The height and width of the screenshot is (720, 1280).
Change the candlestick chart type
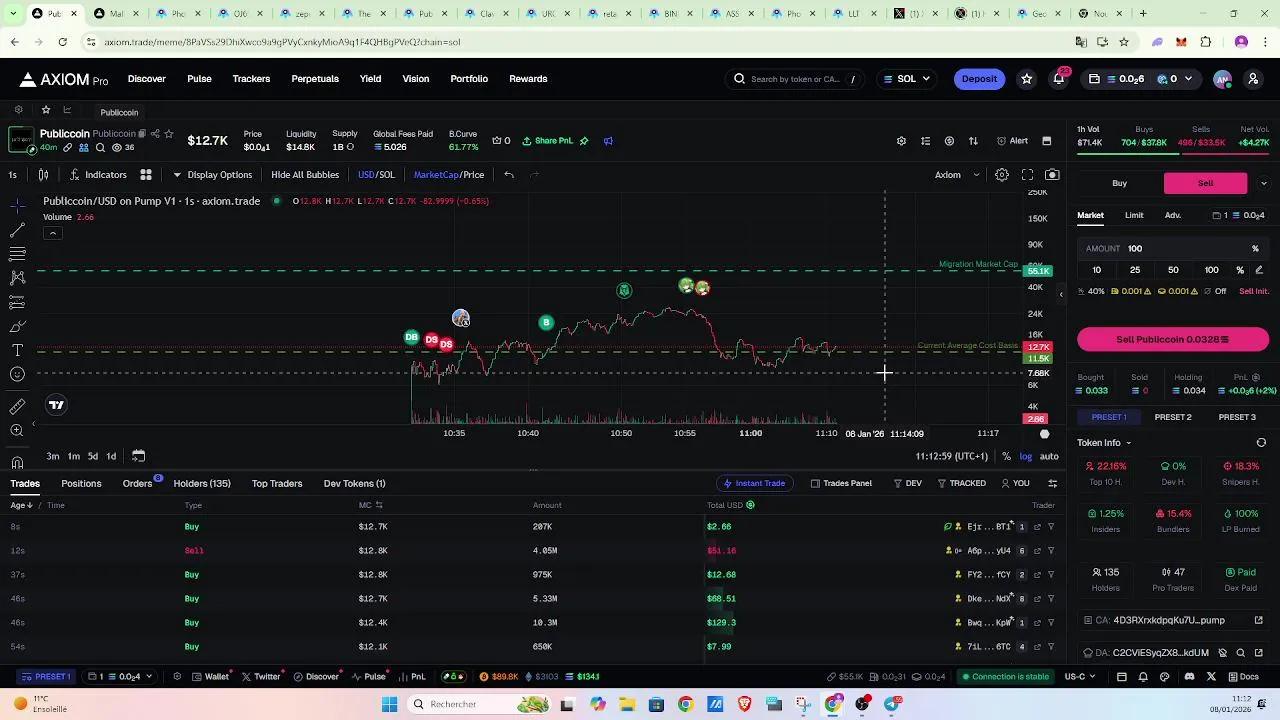click(43, 175)
